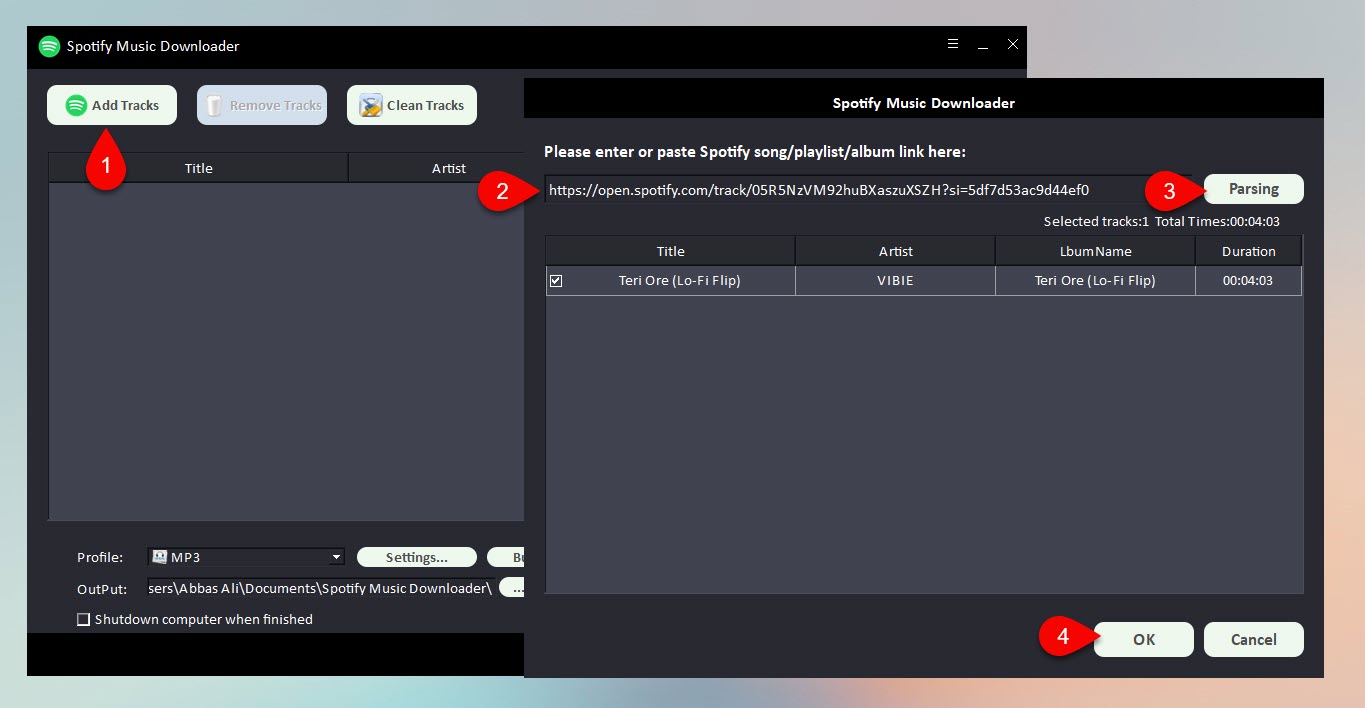This screenshot has width=1365, height=708.
Task: Click the LbumName column header
Action: pos(1095,251)
